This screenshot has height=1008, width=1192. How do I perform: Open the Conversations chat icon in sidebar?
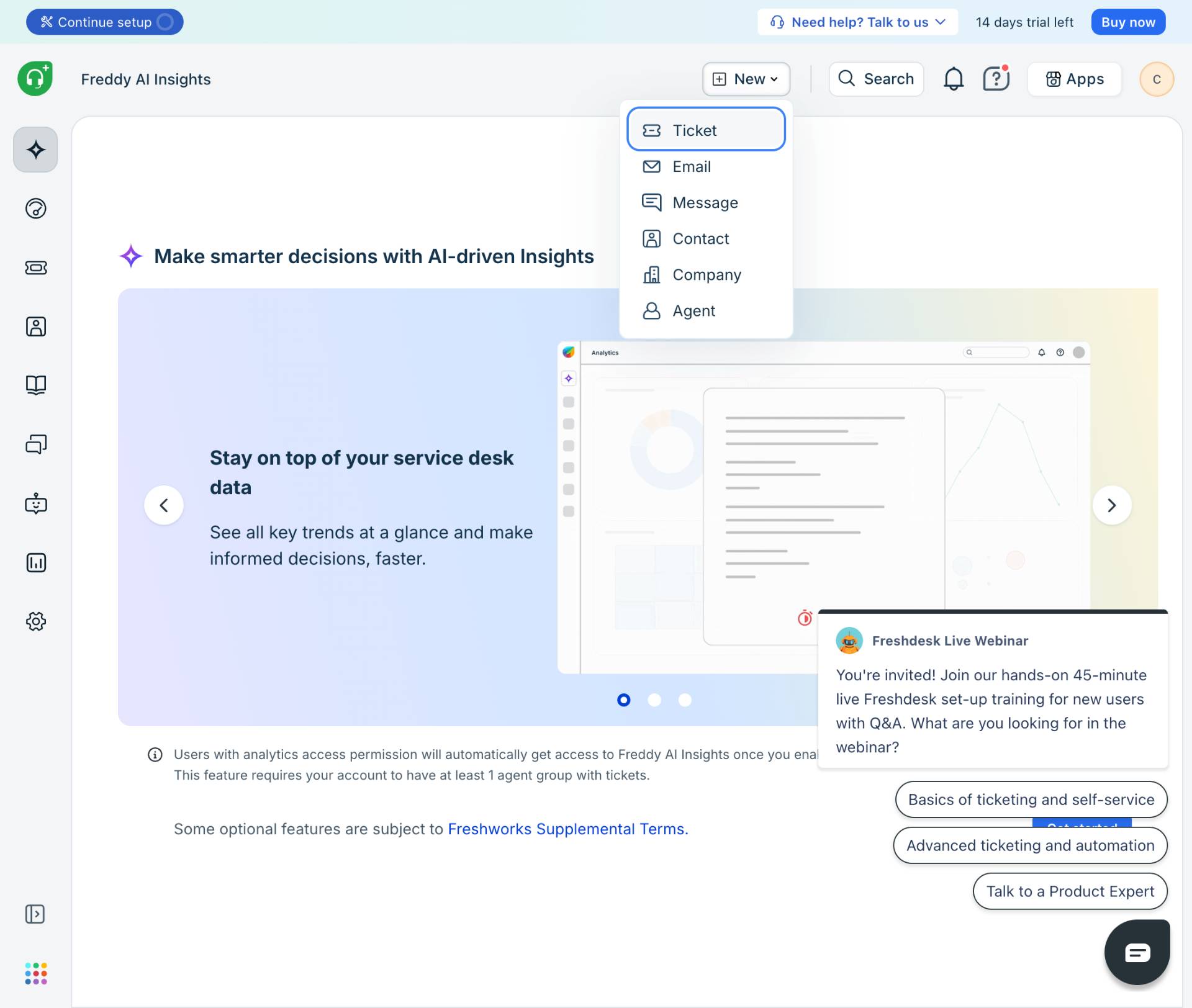tap(35, 444)
